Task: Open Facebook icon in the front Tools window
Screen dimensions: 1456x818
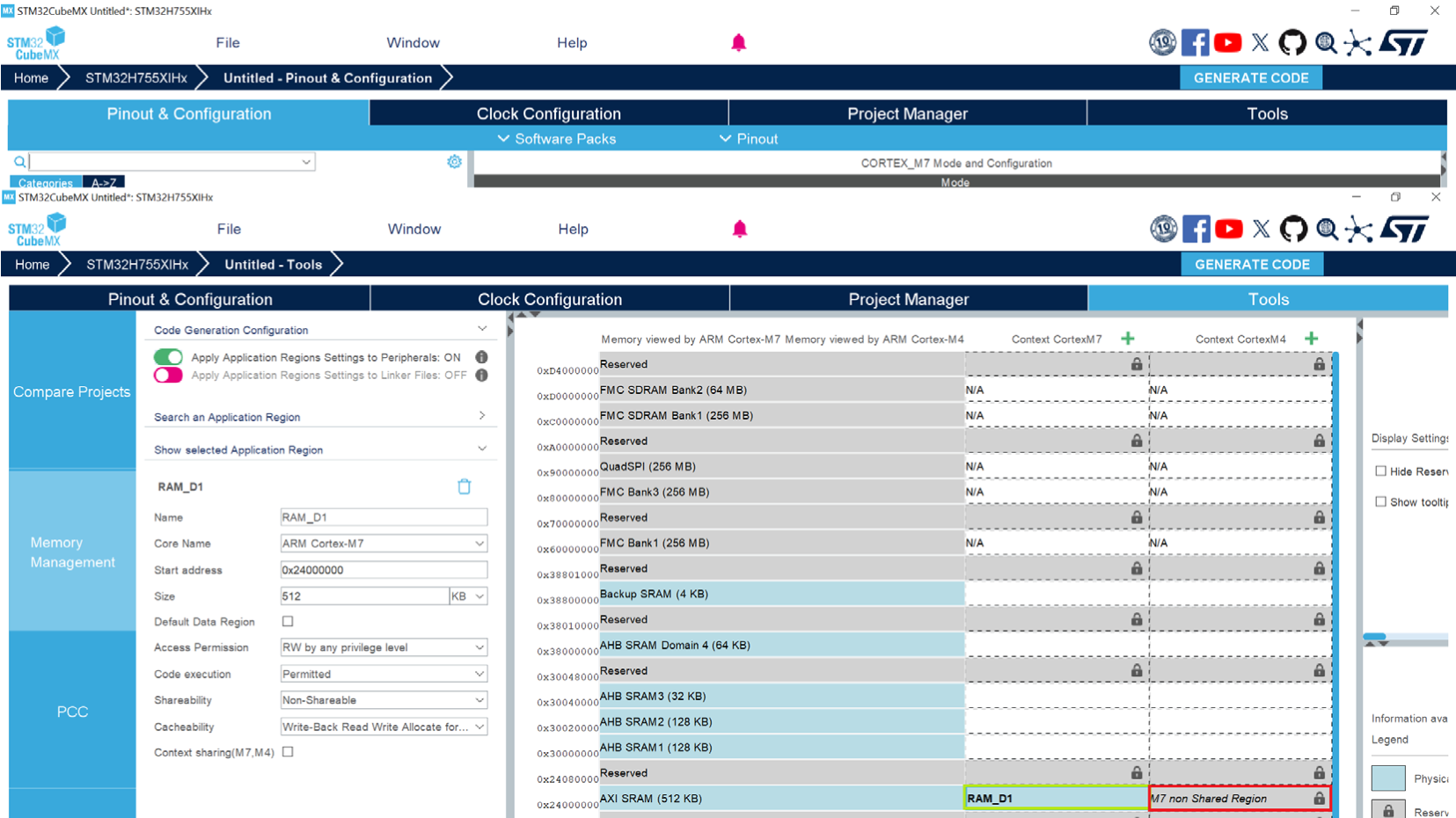Action: pos(1196,230)
